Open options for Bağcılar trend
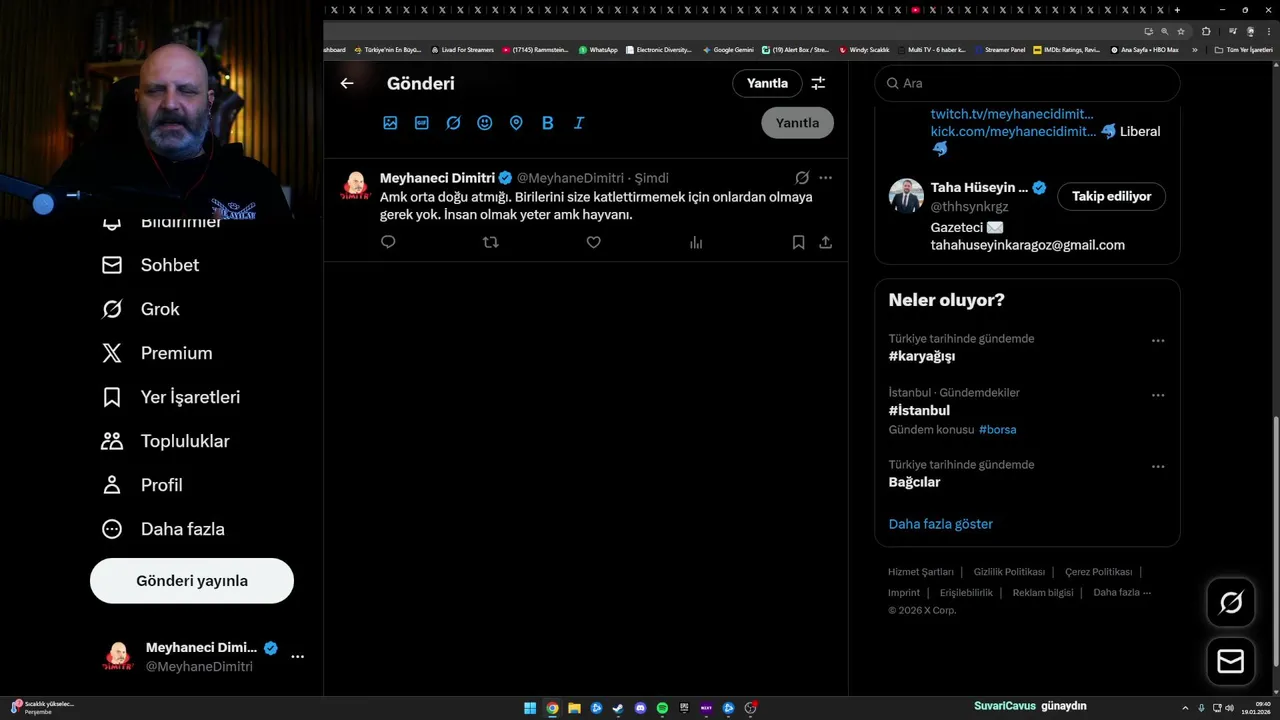1280x720 pixels. (1158, 467)
